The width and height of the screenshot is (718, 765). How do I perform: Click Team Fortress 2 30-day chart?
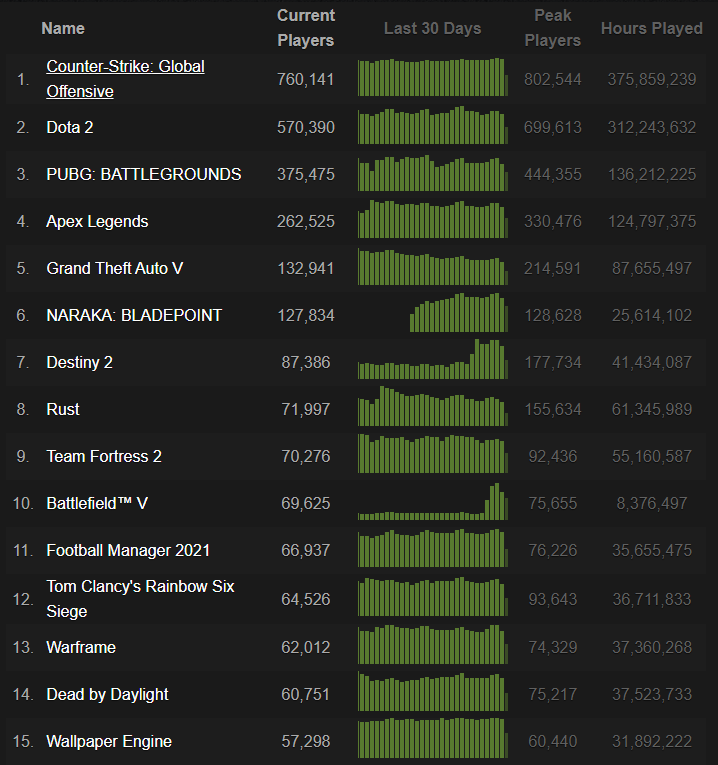(433, 455)
